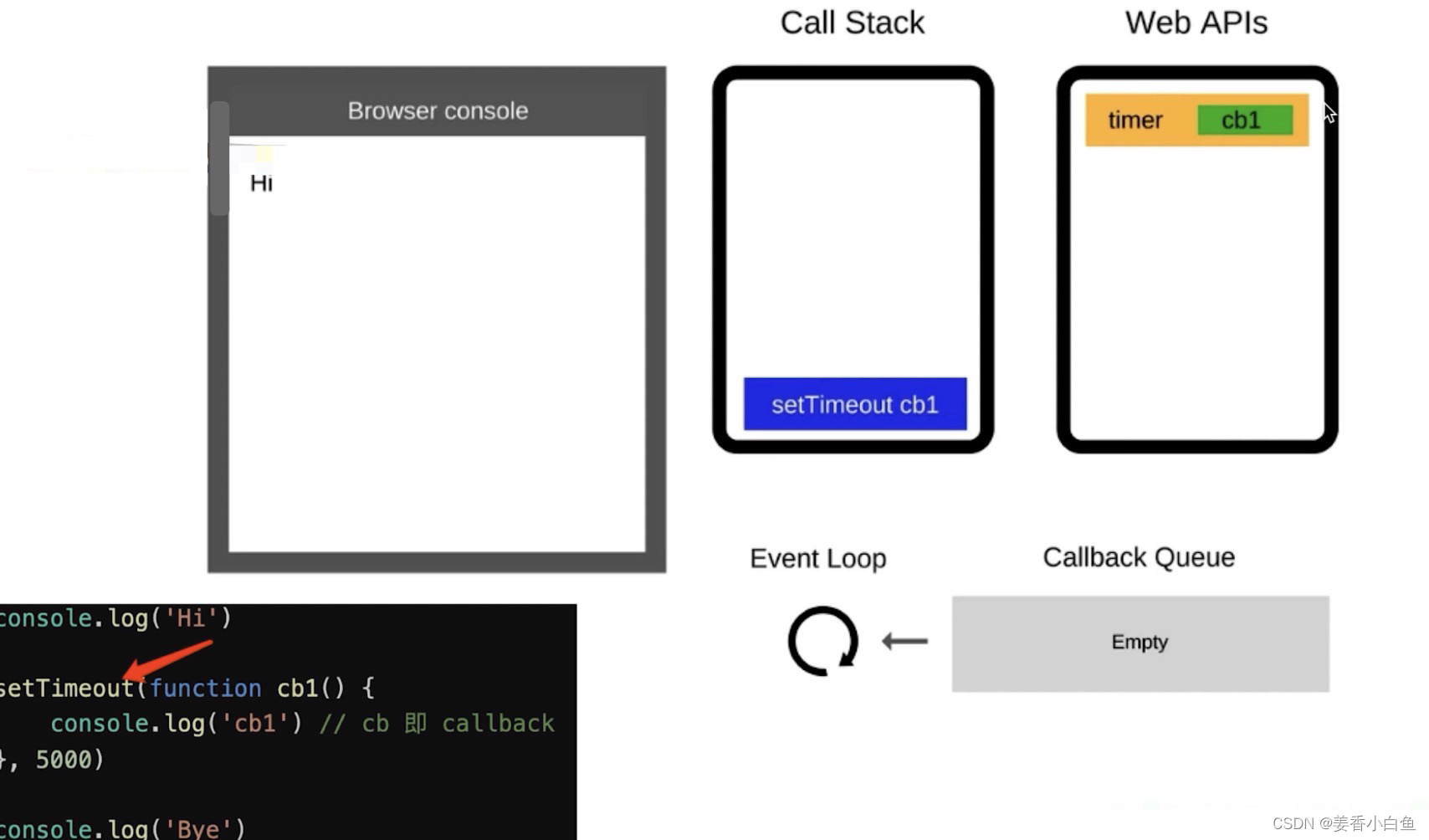This screenshot has height=840, width=1429.
Task: Click the left arrow beside Callback Queue
Action: click(x=905, y=642)
